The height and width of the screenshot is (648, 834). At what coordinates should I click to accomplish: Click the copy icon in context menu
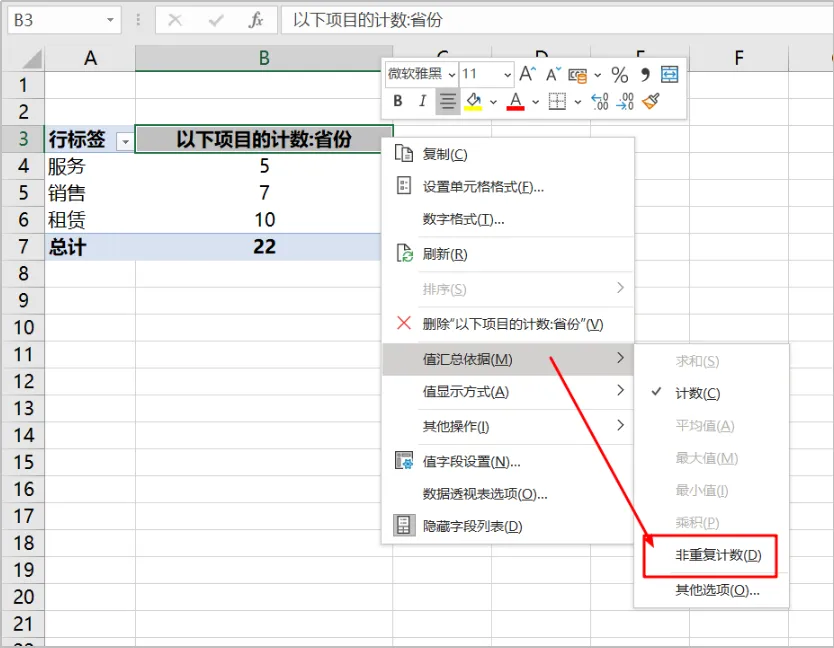tap(404, 153)
